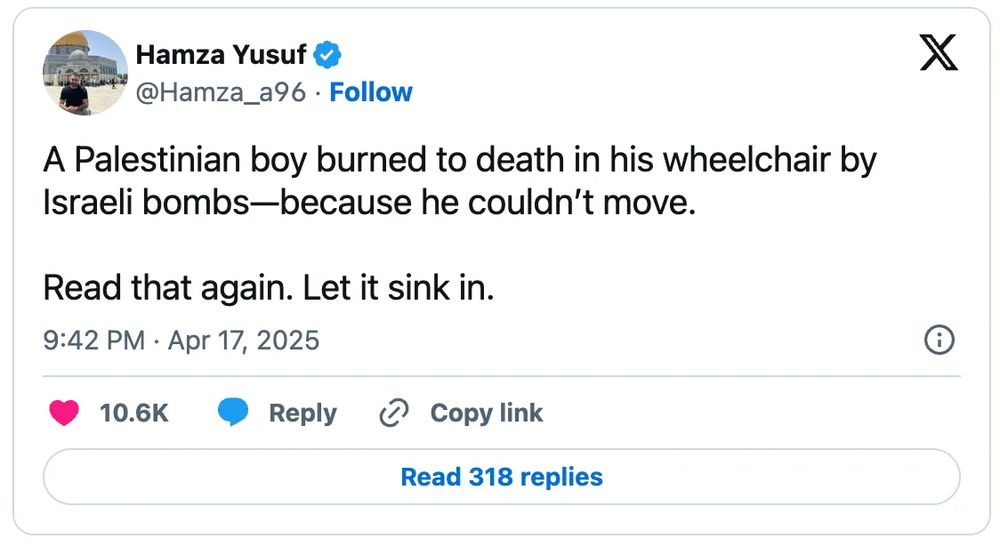Click the chain link copy icon

[x=395, y=413]
